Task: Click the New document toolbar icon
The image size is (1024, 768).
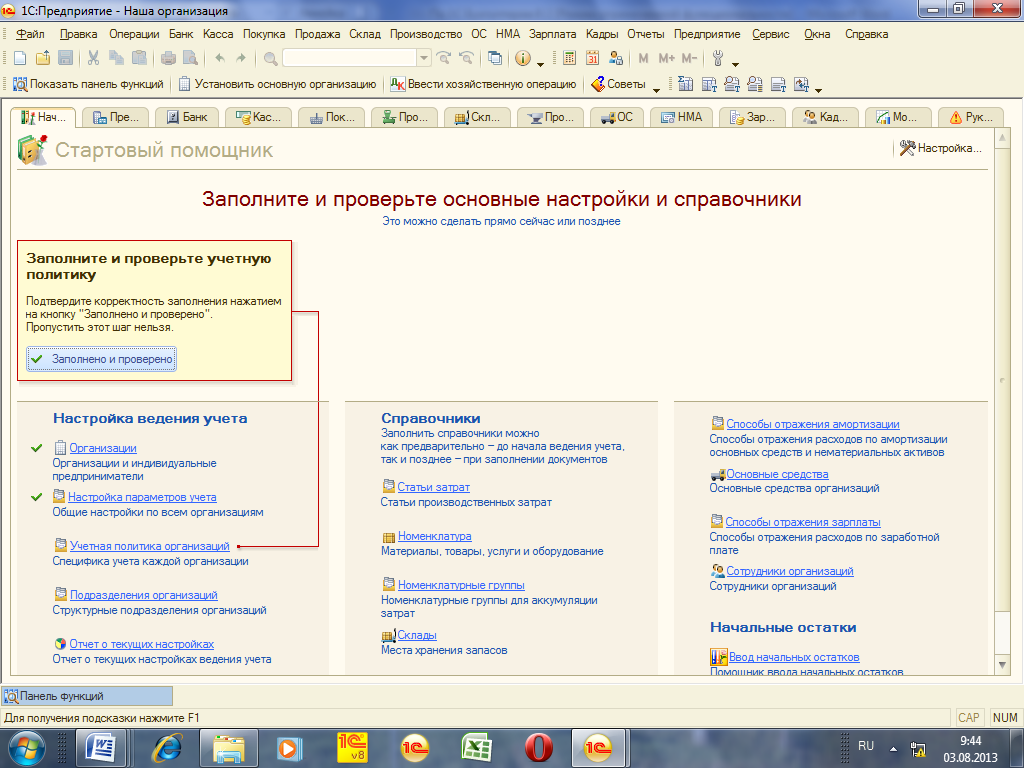Action: pos(20,58)
